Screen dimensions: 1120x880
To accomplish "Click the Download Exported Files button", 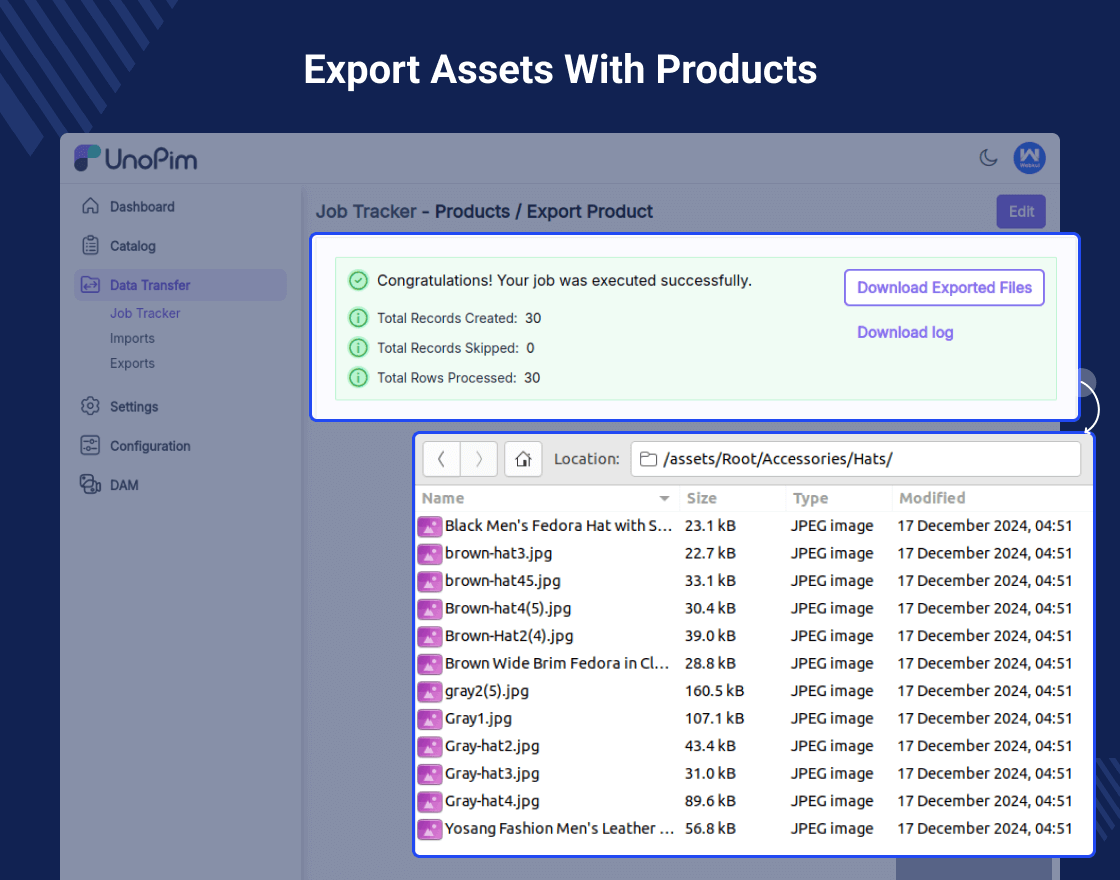I will coord(943,287).
